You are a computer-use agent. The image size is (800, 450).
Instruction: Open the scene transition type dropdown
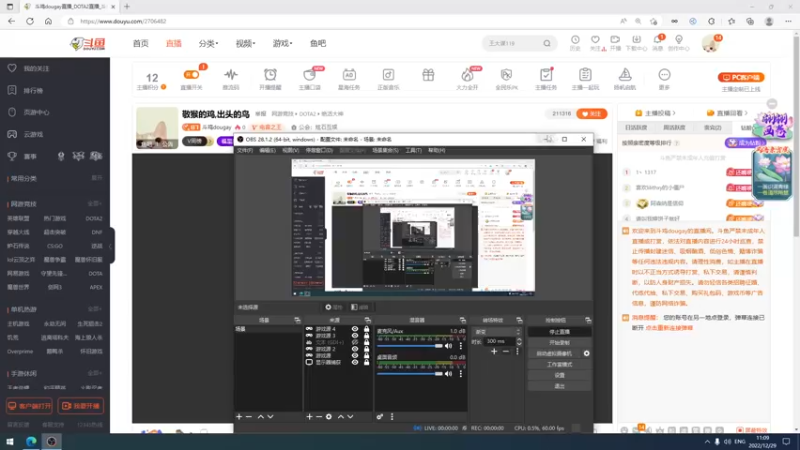click(x=497, y=332)
